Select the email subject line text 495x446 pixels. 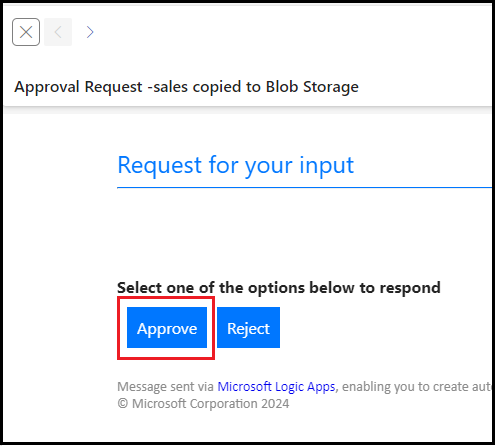pos(186,87)
